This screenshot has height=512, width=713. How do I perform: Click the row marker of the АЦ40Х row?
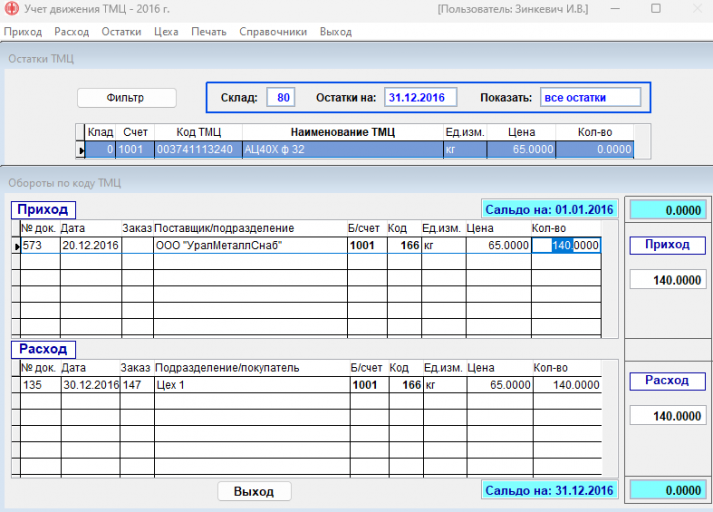[x=80, y=150]
